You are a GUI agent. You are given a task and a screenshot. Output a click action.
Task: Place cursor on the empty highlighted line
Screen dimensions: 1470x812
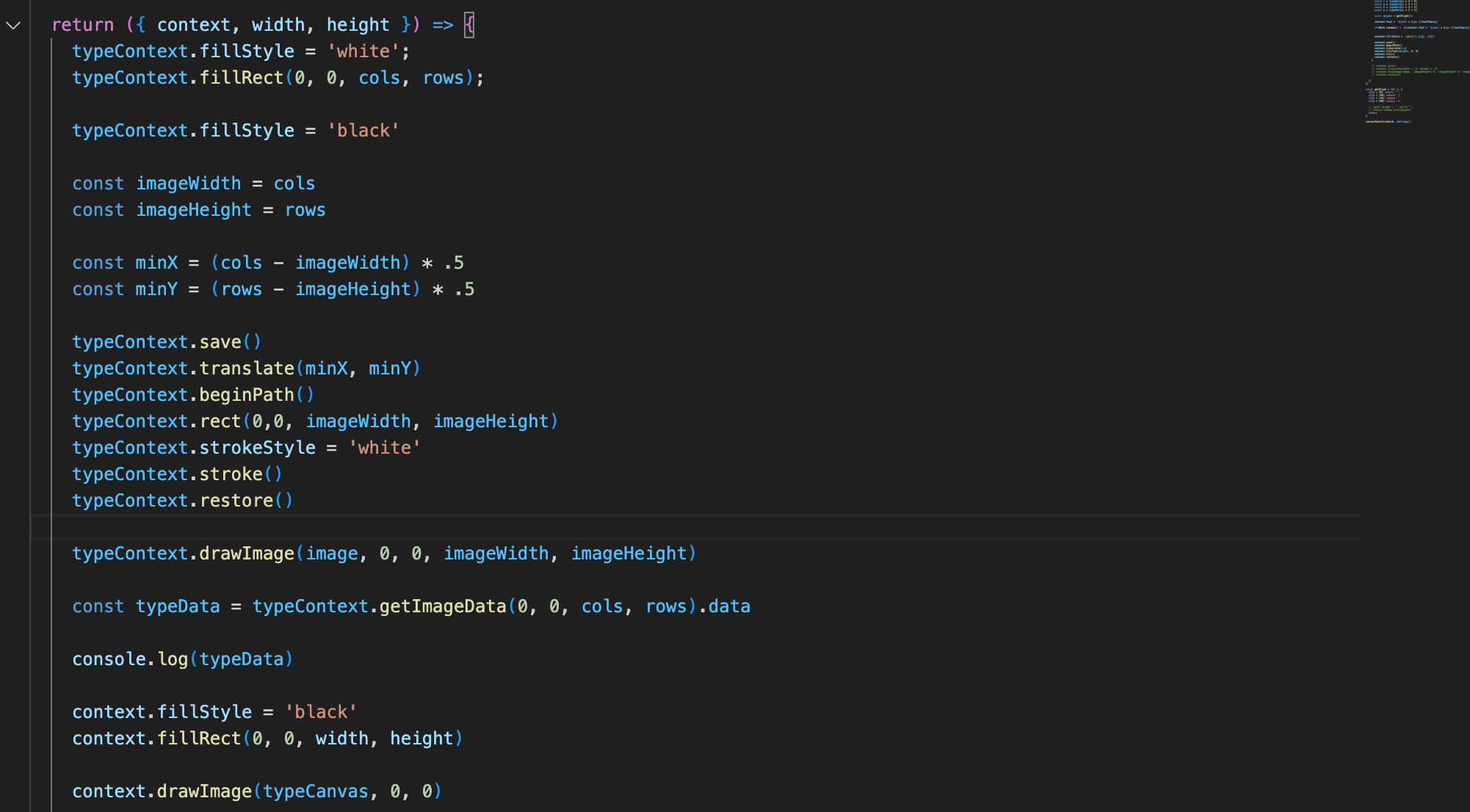pyautogui.click(x=695, y=527)
